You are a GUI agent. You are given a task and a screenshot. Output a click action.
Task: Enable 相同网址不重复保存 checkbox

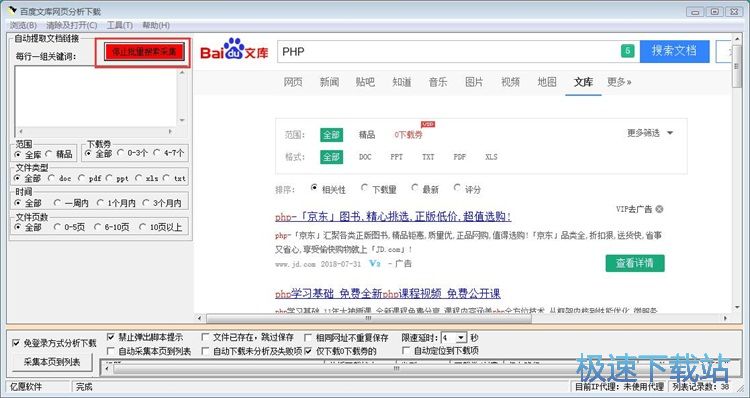pyautogui.click(x=346, y=337)
